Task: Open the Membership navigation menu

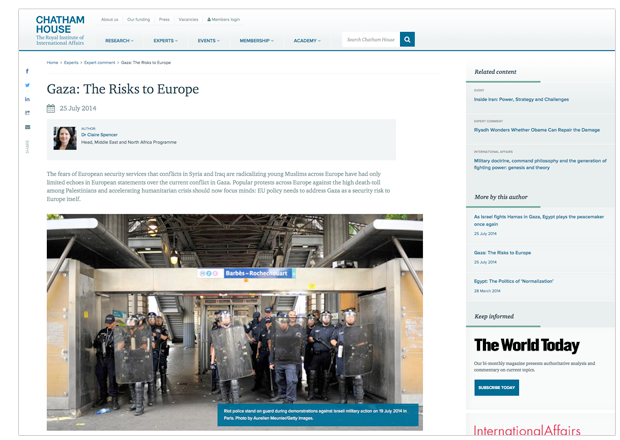Action: click(257, 41)
